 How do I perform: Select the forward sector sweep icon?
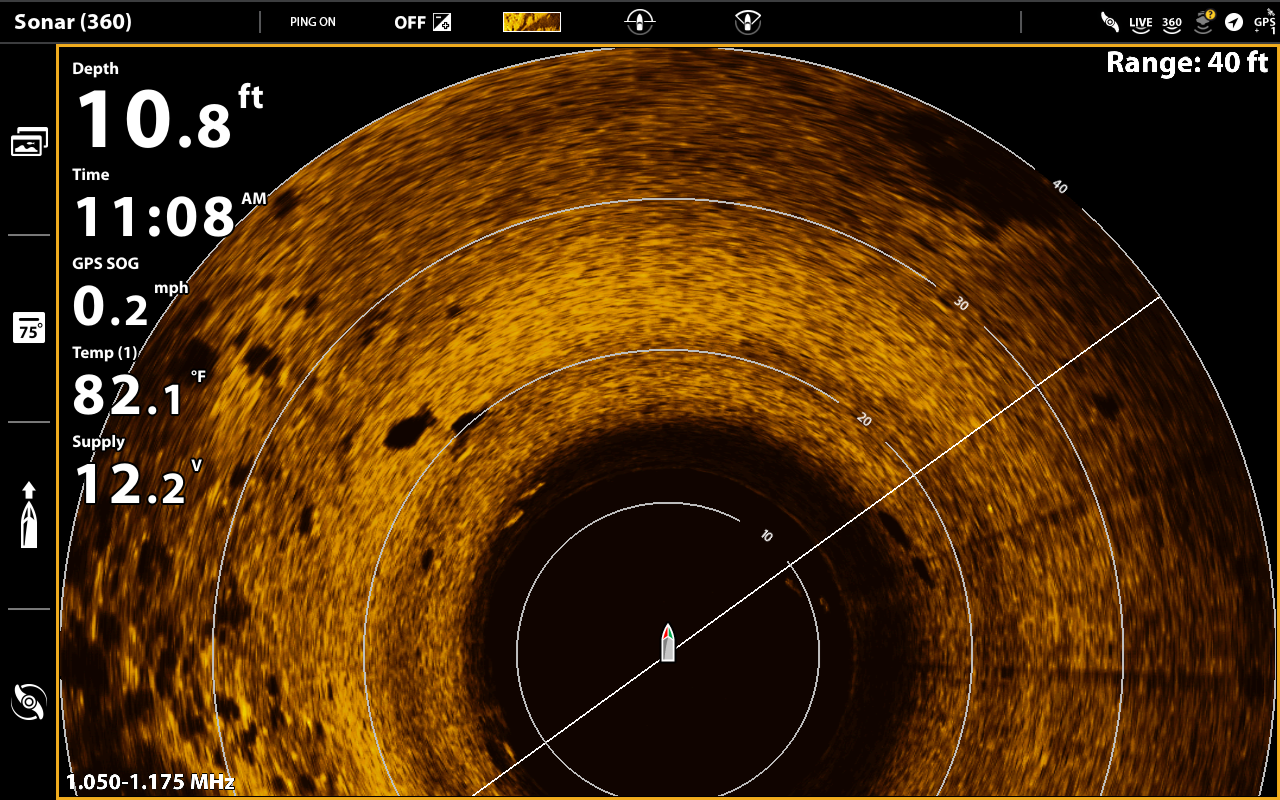(x=748, y=21)
